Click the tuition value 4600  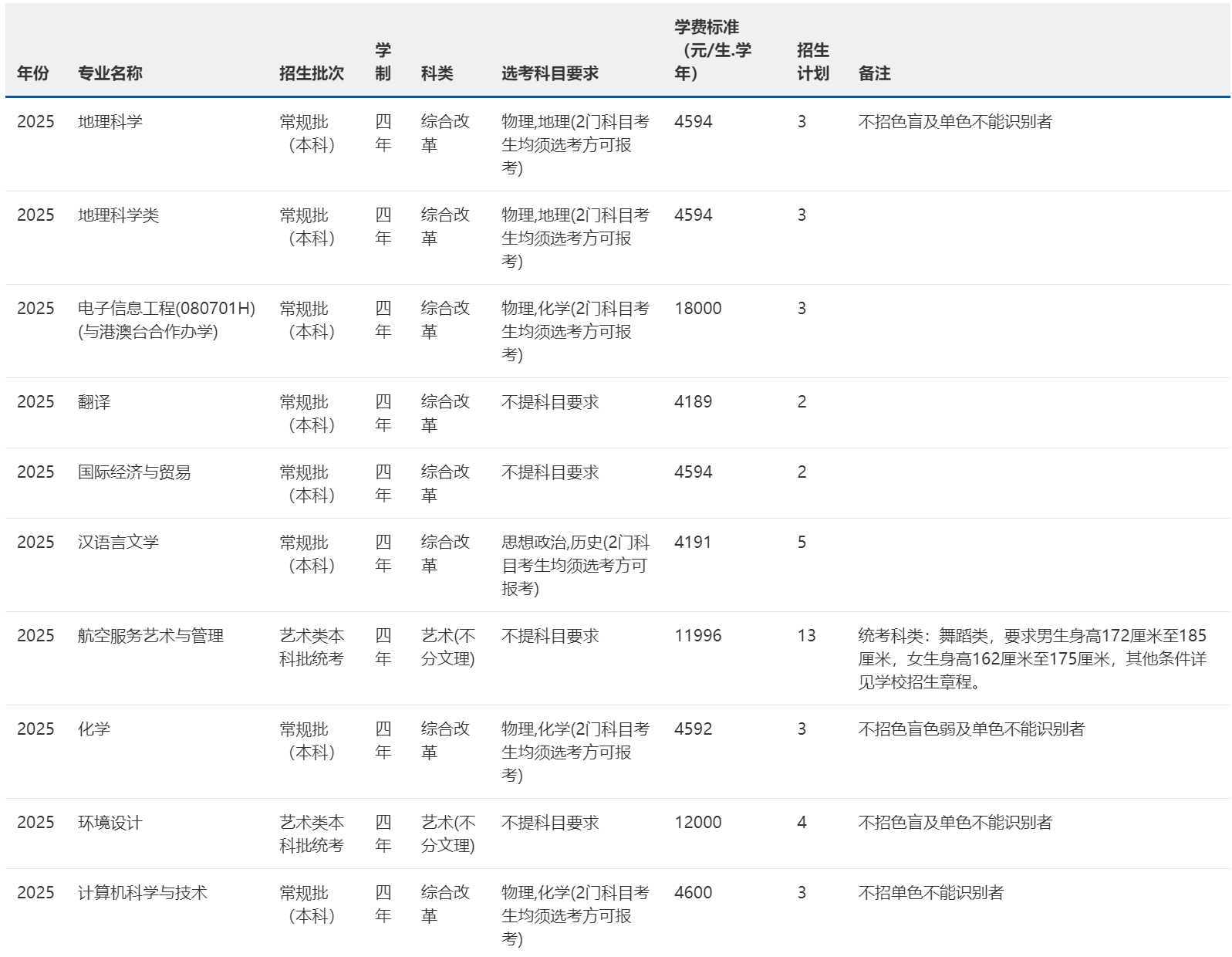(694, 893)
